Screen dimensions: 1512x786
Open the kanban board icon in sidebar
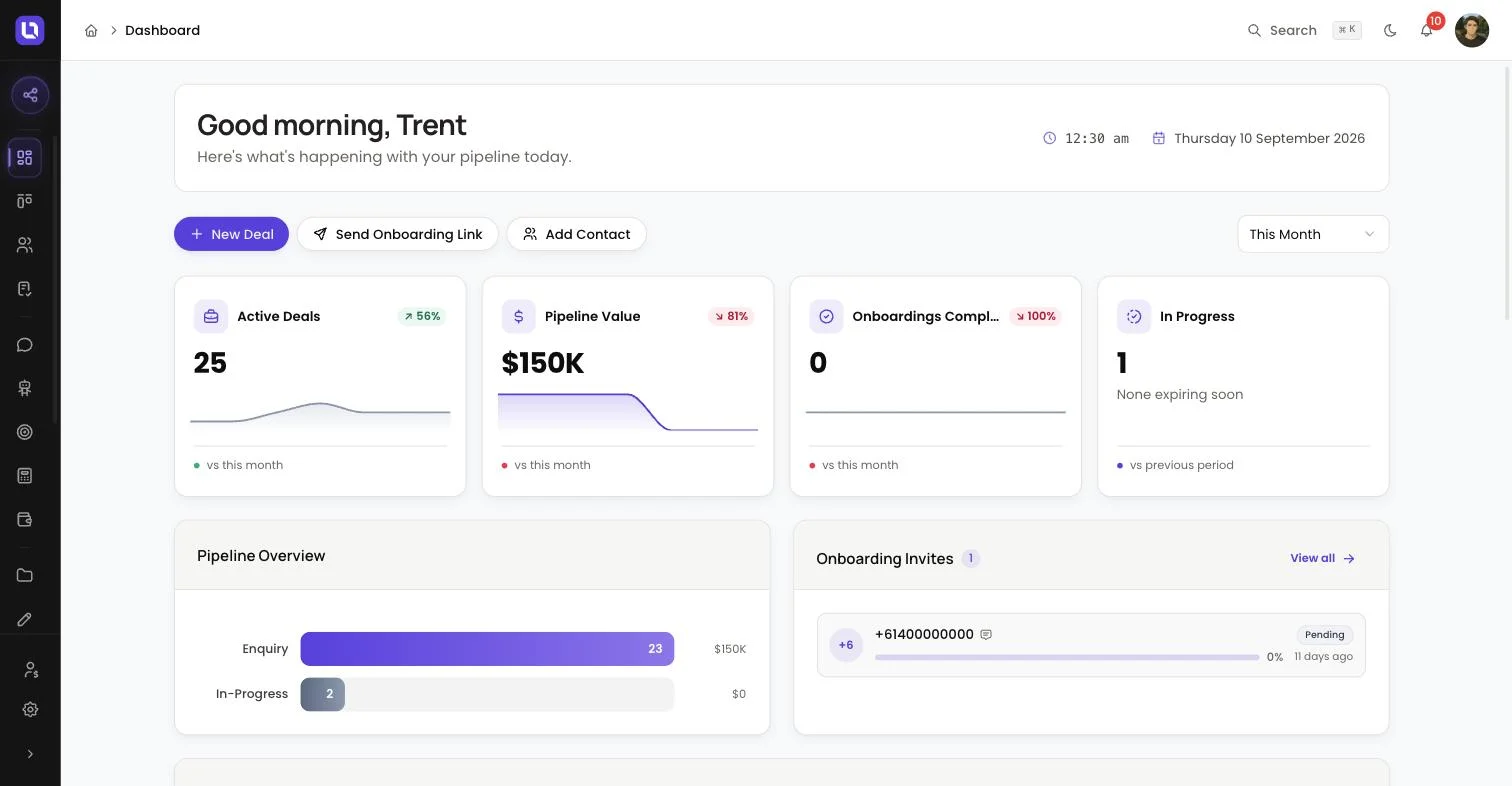[25, 201]
